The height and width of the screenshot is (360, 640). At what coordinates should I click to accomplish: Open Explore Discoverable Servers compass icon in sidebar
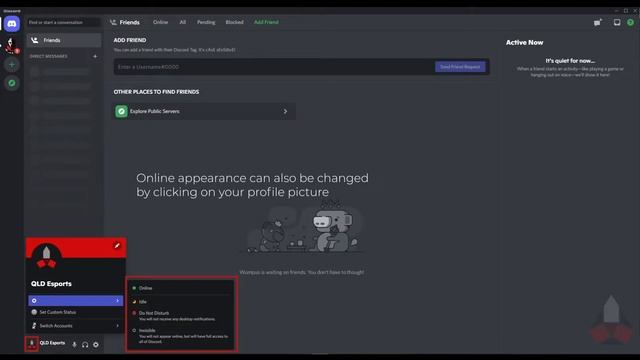click(x=12, y=83)
